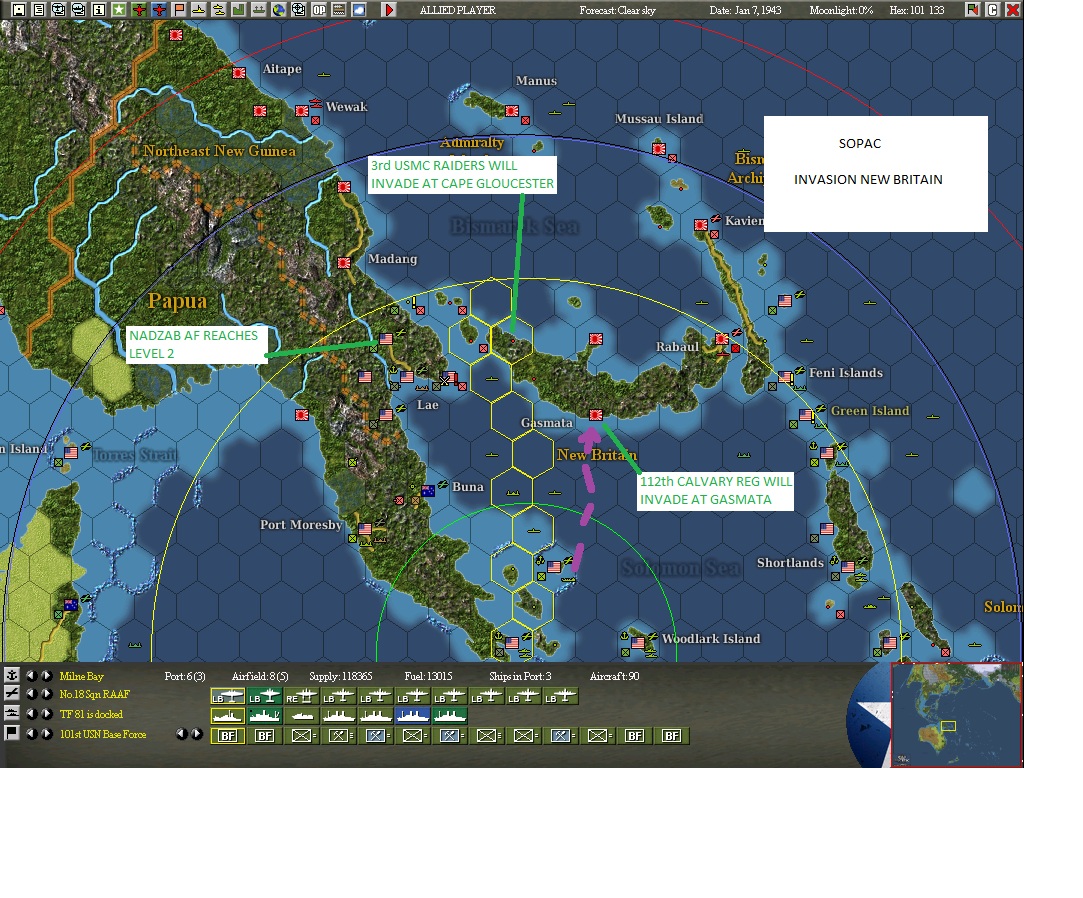Click the white star on green icon
1083x898 pixels.
119,10
